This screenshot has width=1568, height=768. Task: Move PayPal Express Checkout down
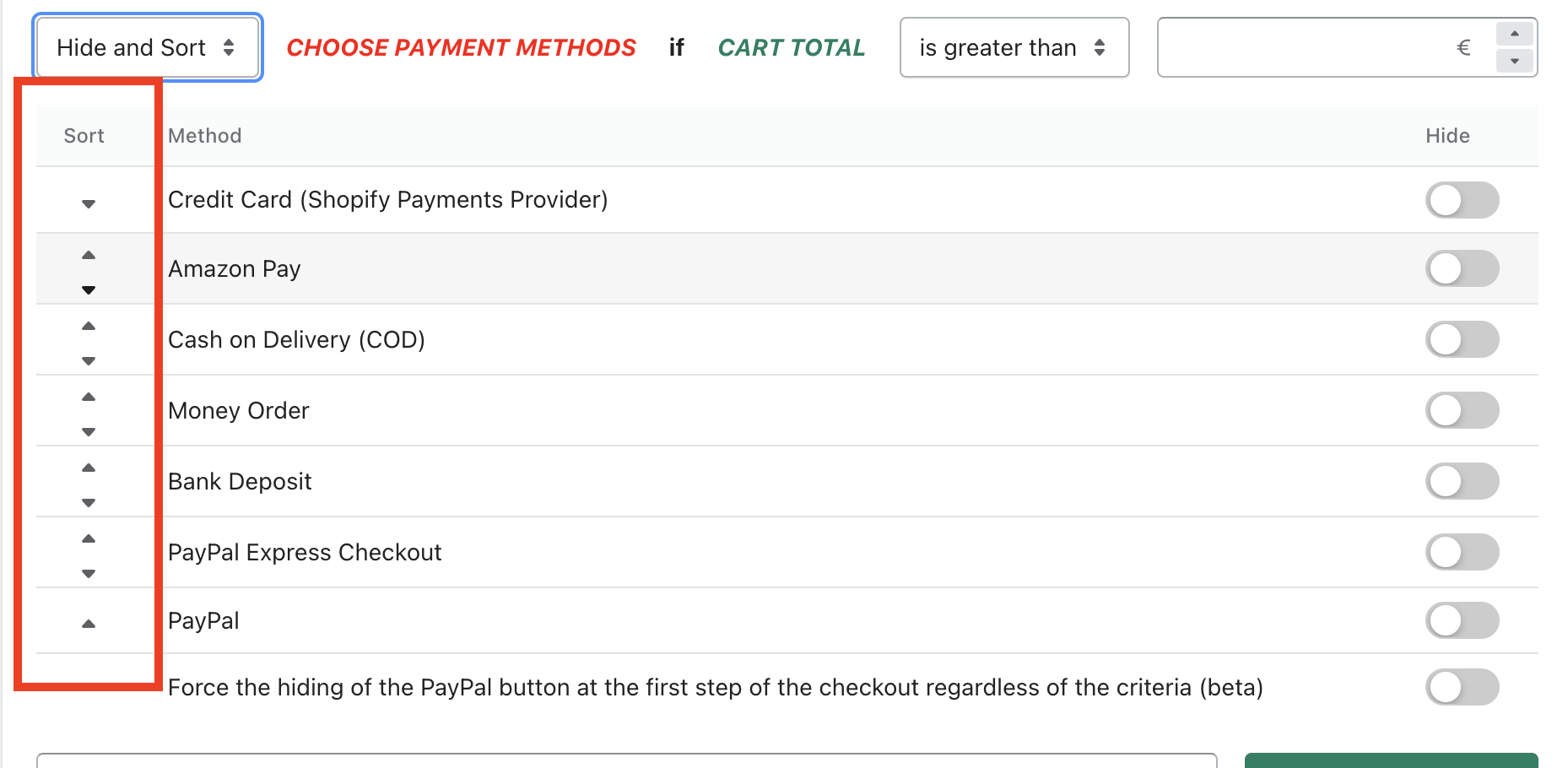click(x=89, y=573)
